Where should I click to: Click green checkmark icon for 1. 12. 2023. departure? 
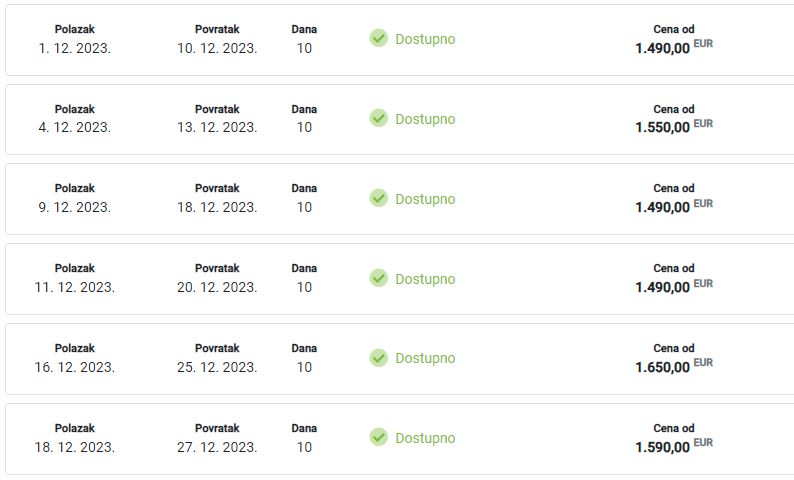[378, 38]
